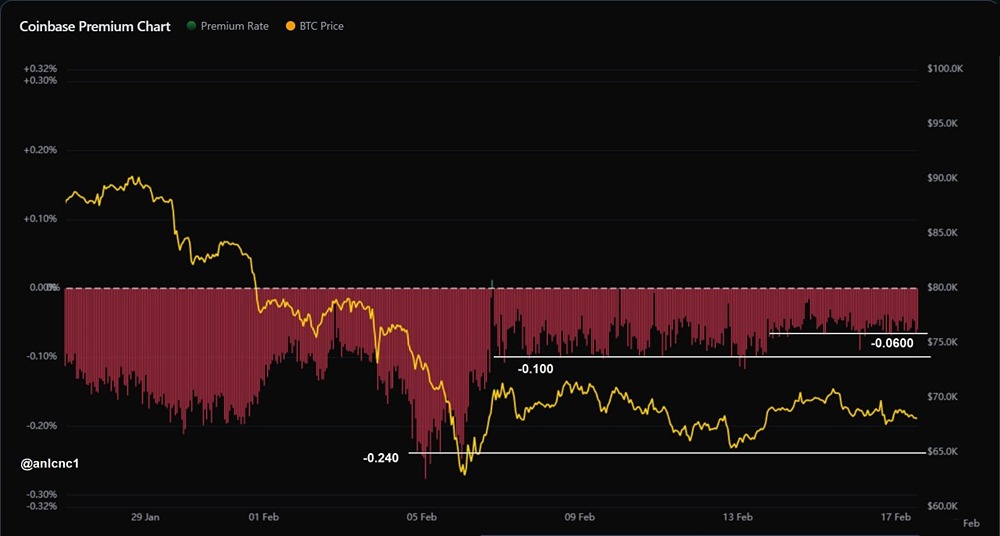Click the Coinbase Premium Chart title
Screen dimensions: 1000x536
pos(95,27)
